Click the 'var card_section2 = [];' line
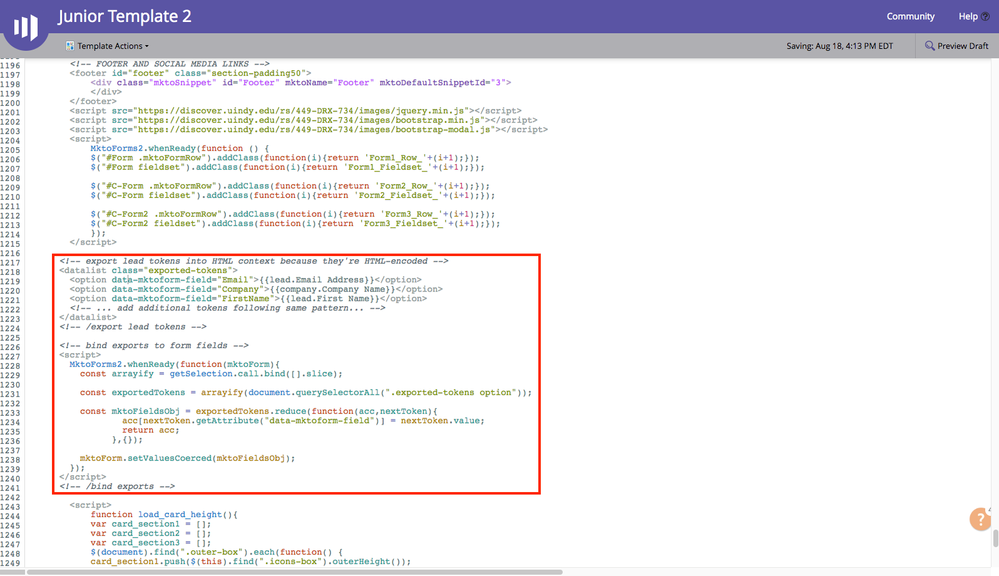This screenshot has height=576, width=999. click(150, 533)
